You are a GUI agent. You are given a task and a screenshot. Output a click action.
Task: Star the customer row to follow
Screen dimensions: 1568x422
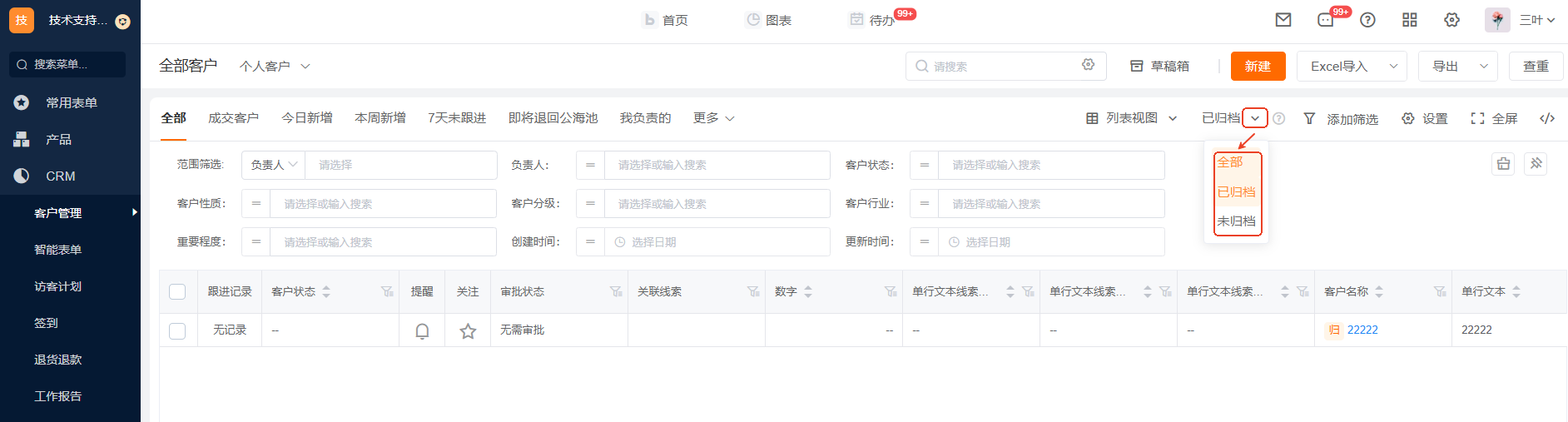[x=468, y=330]
